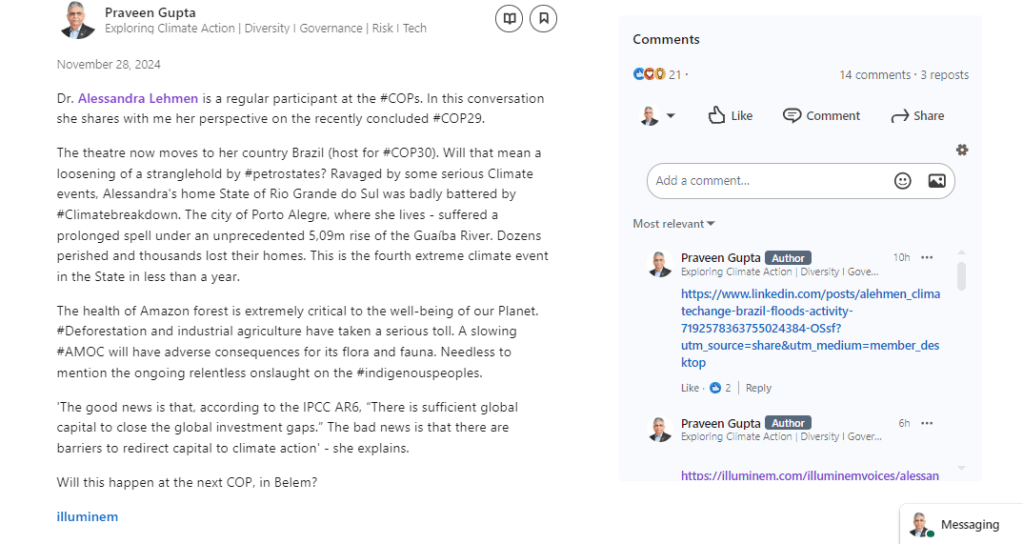
Task: Open options menu on the 6h comment
Action: 927,423
